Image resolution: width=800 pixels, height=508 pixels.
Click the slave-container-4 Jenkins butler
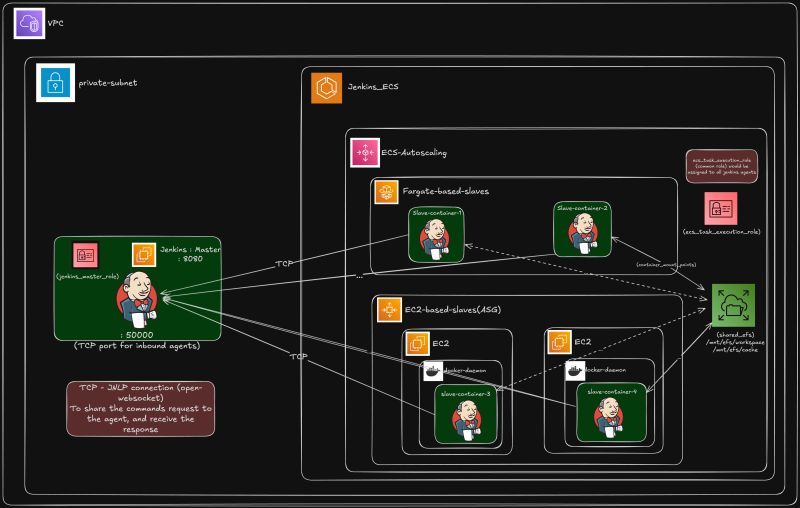[608, 418]
